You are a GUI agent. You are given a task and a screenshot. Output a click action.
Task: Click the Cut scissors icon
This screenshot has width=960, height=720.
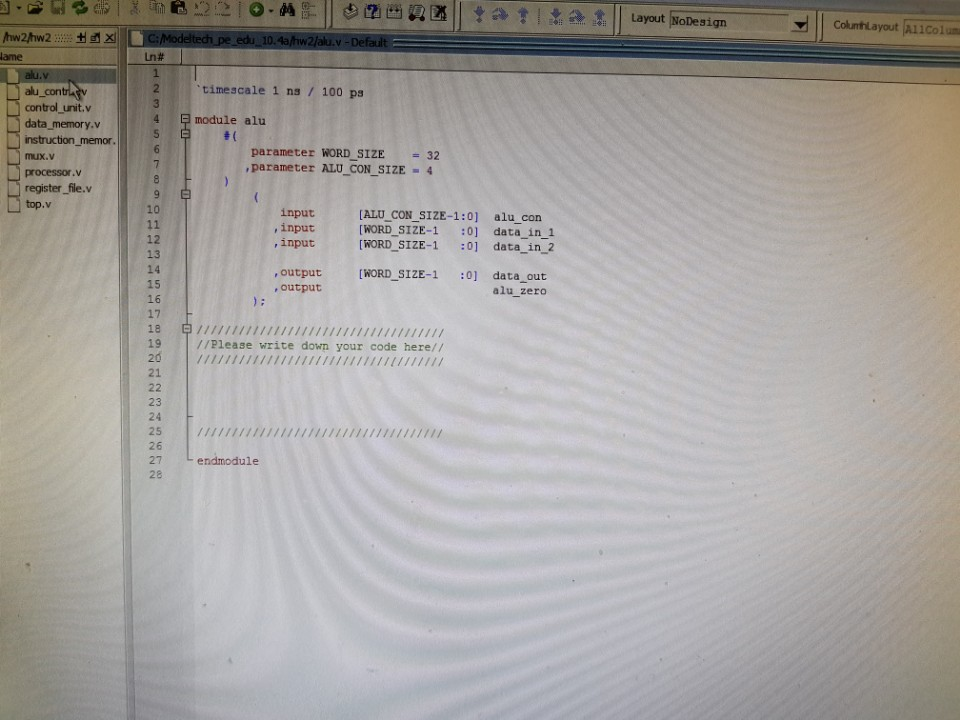(x=135, y=8)
